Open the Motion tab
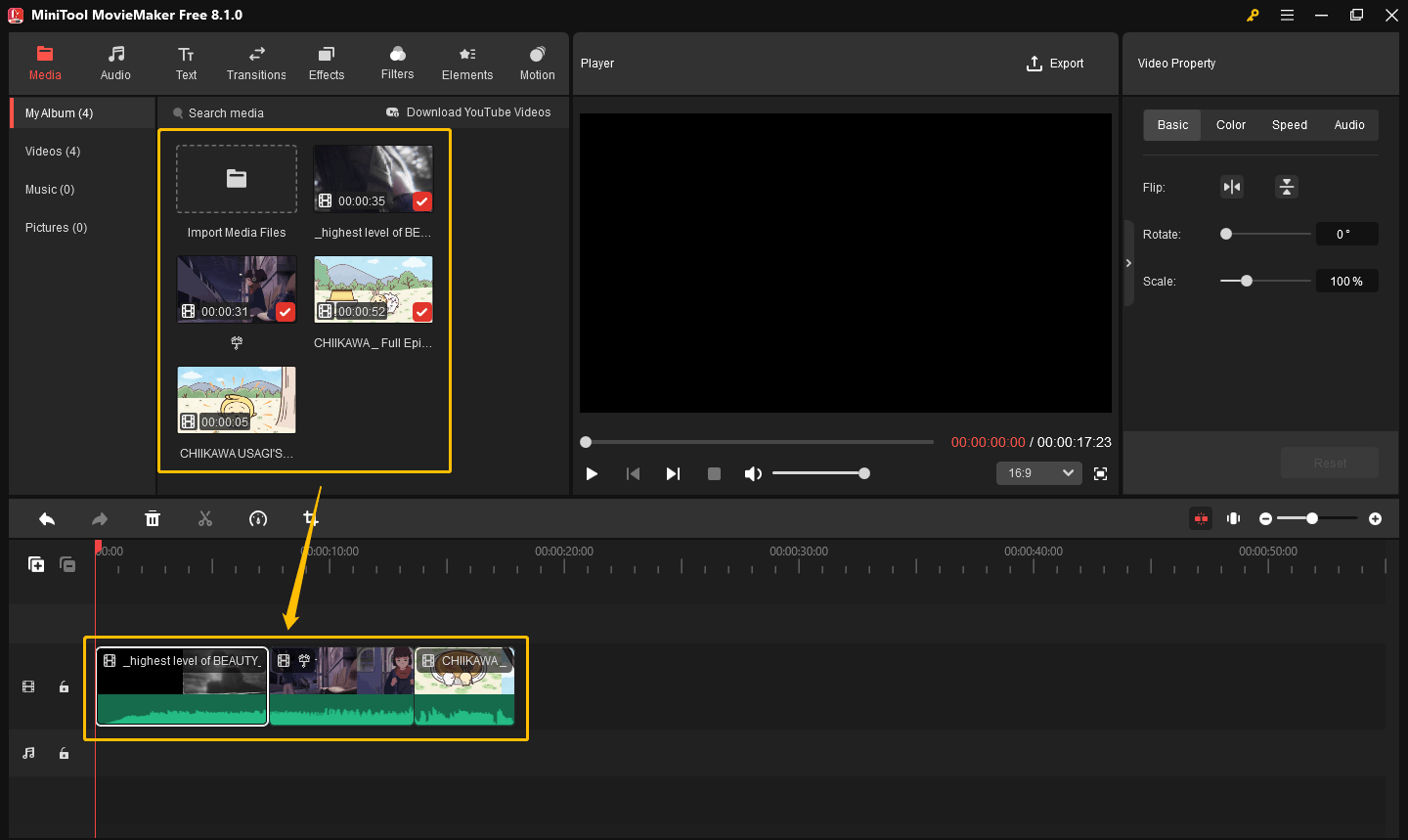The width and height of the screenshot is (1408, 840). pyautogui.click(x=537, y=63)
